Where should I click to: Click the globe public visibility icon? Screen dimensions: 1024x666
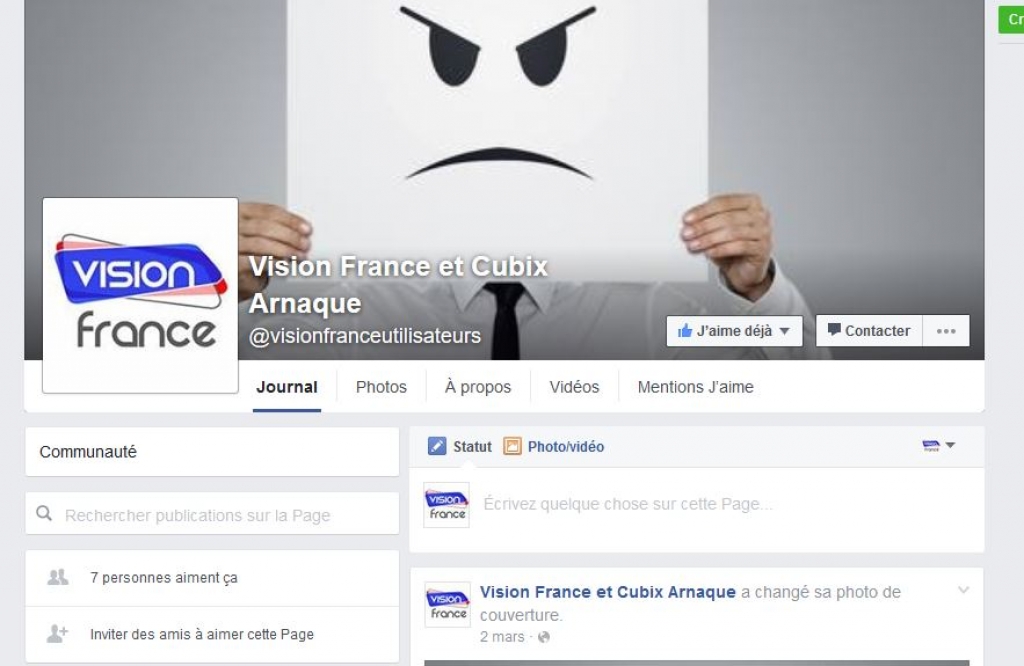(x=543, y=637)
